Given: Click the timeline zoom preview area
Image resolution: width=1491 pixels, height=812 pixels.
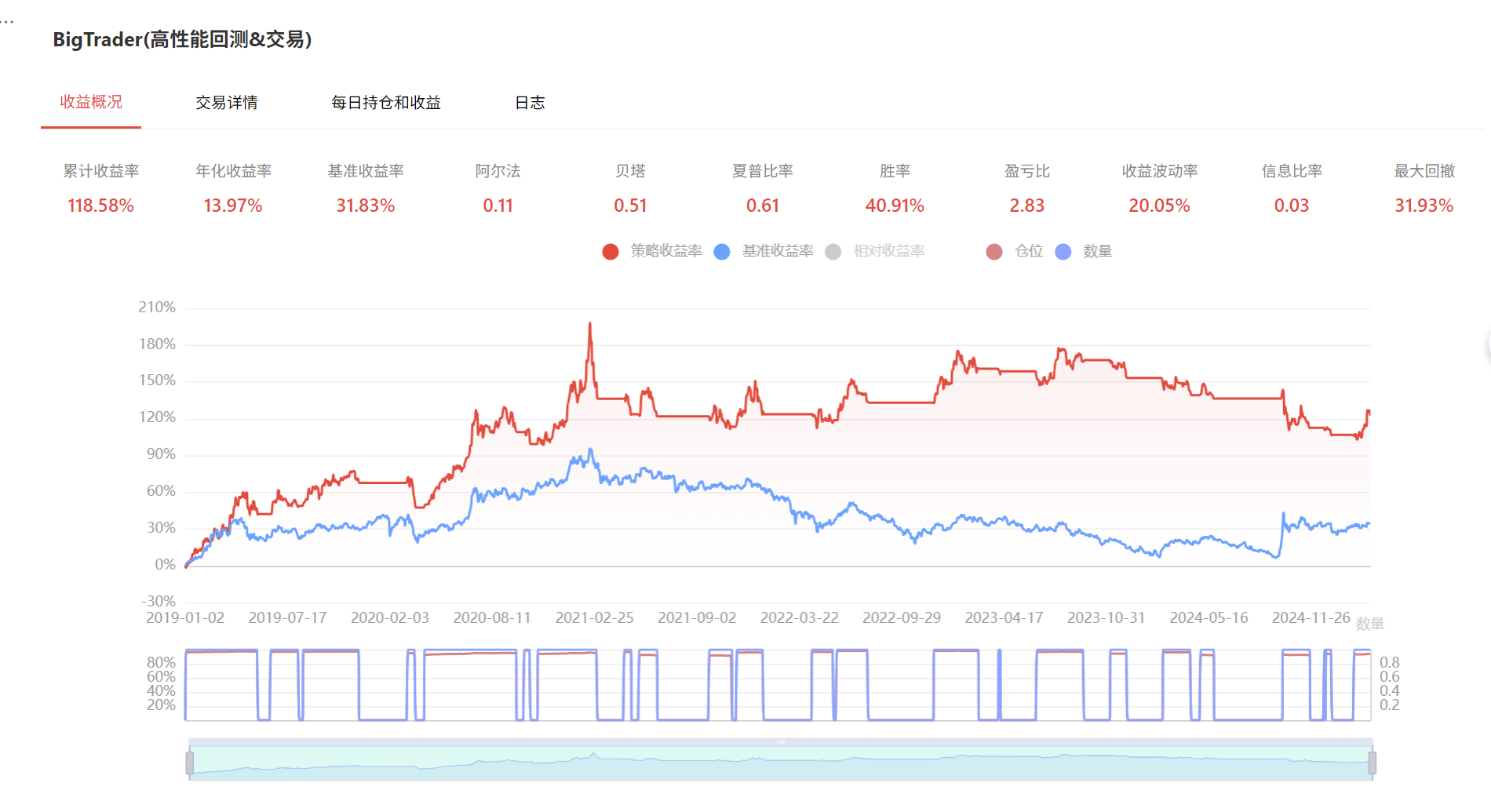Looking at the screenshot, I should point(781,763).
